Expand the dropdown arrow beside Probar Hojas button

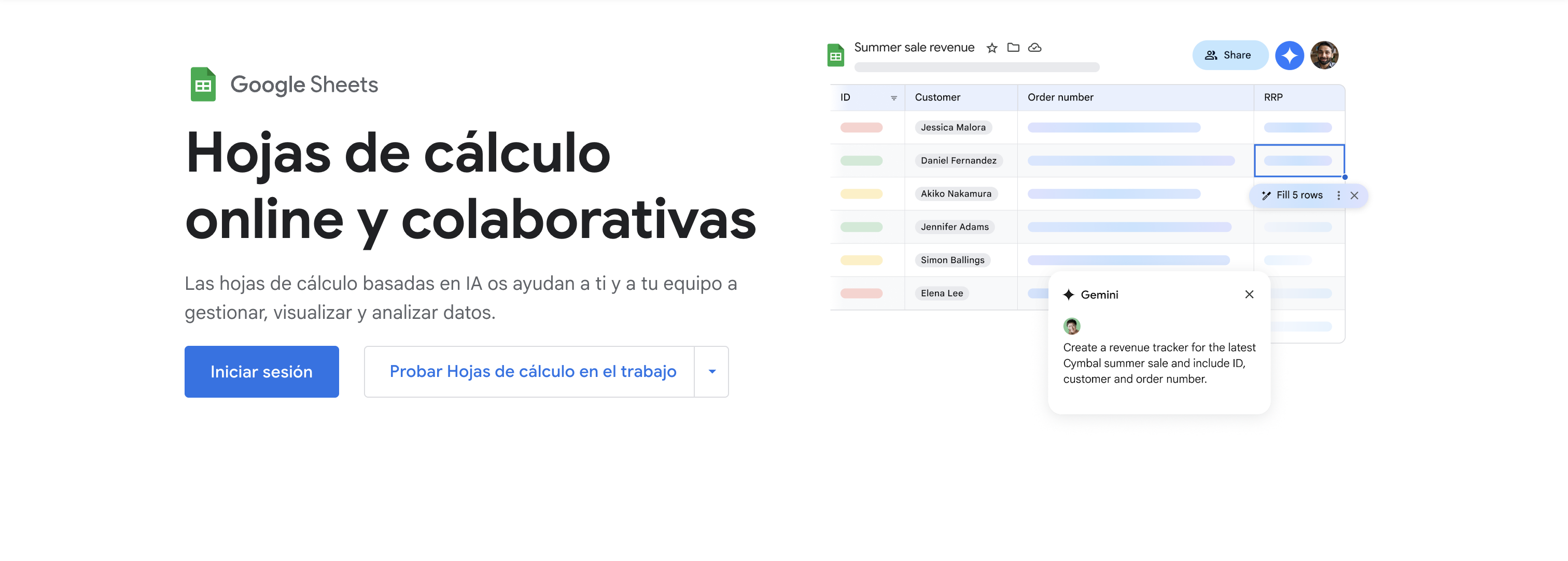point(711,372)
